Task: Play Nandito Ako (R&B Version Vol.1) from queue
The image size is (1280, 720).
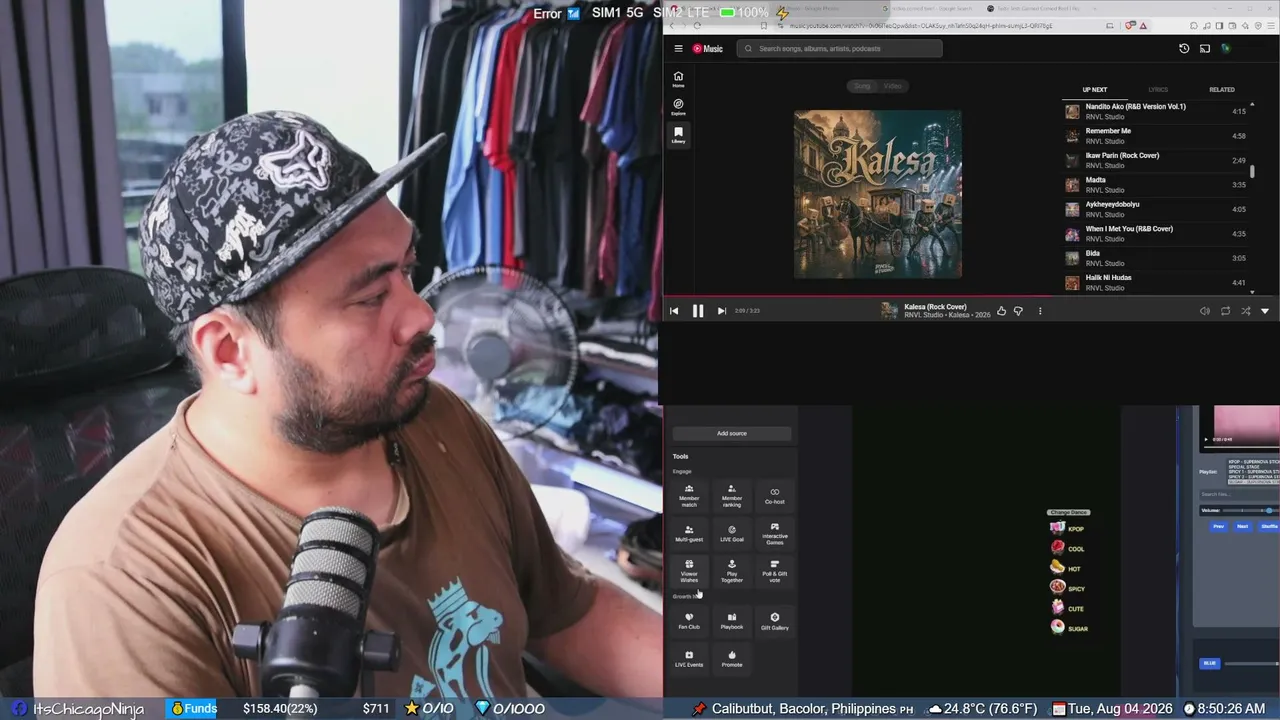Action: pos(1156,111)
